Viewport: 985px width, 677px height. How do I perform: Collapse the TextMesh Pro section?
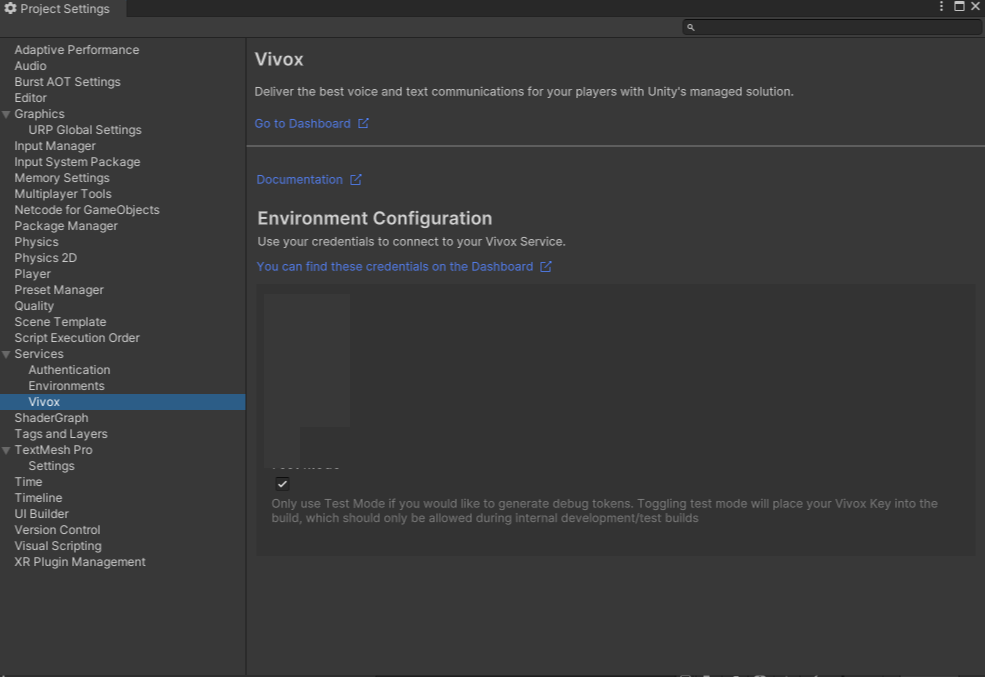tap(7, 450)
